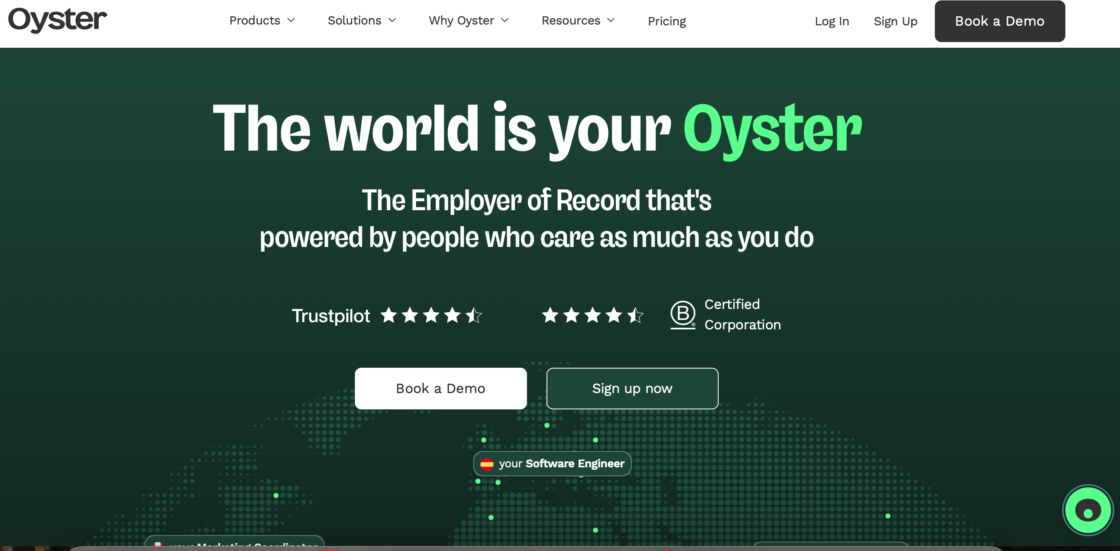Click the Spain flag icon on map label

pos(487,464)
